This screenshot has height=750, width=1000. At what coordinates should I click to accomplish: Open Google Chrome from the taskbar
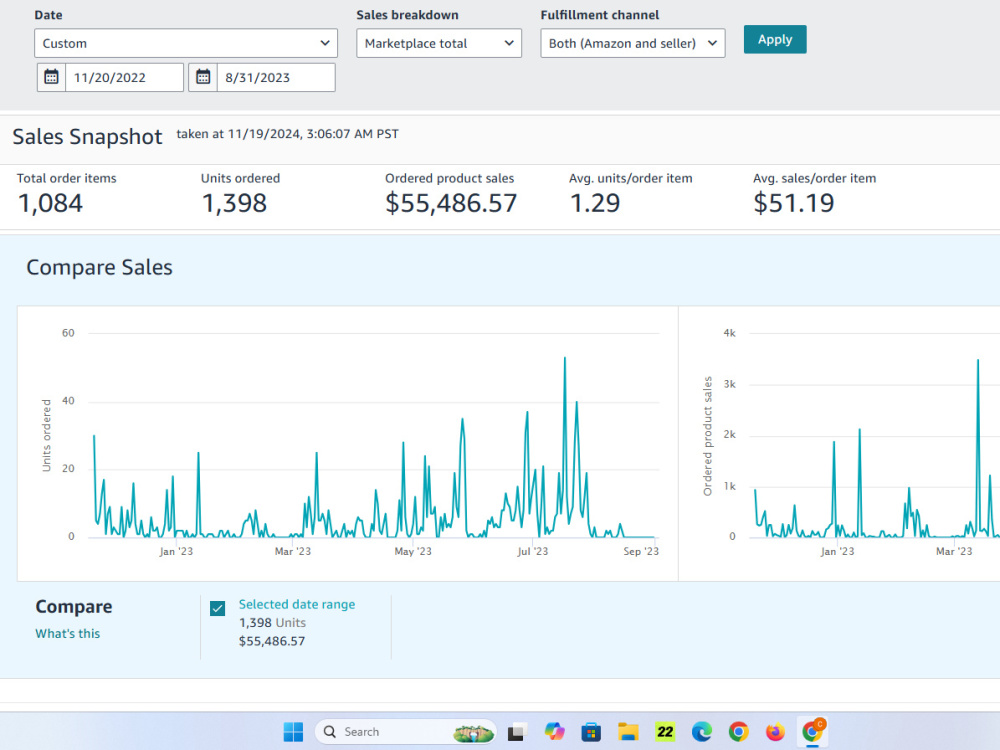[x=739, y=732]
